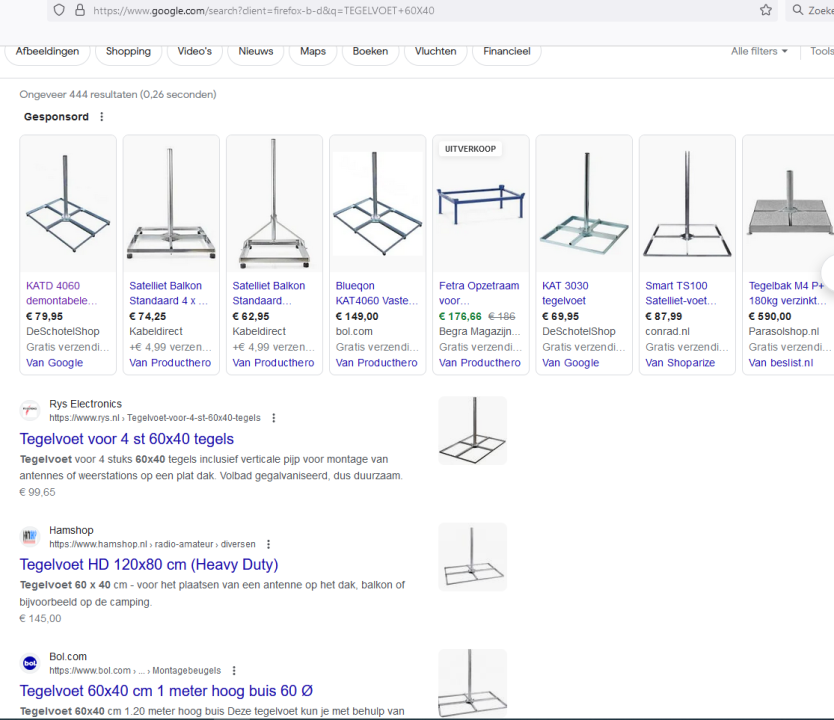Image resolution: width=834 pixels, height=720 pixels.
Task: Click the padlock site security icon
Action: [x=79, y=10]
